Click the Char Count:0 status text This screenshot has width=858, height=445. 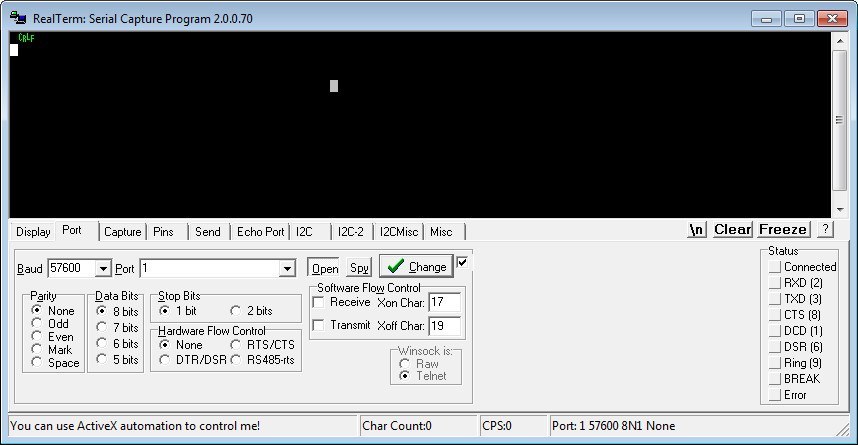point(397,426)
